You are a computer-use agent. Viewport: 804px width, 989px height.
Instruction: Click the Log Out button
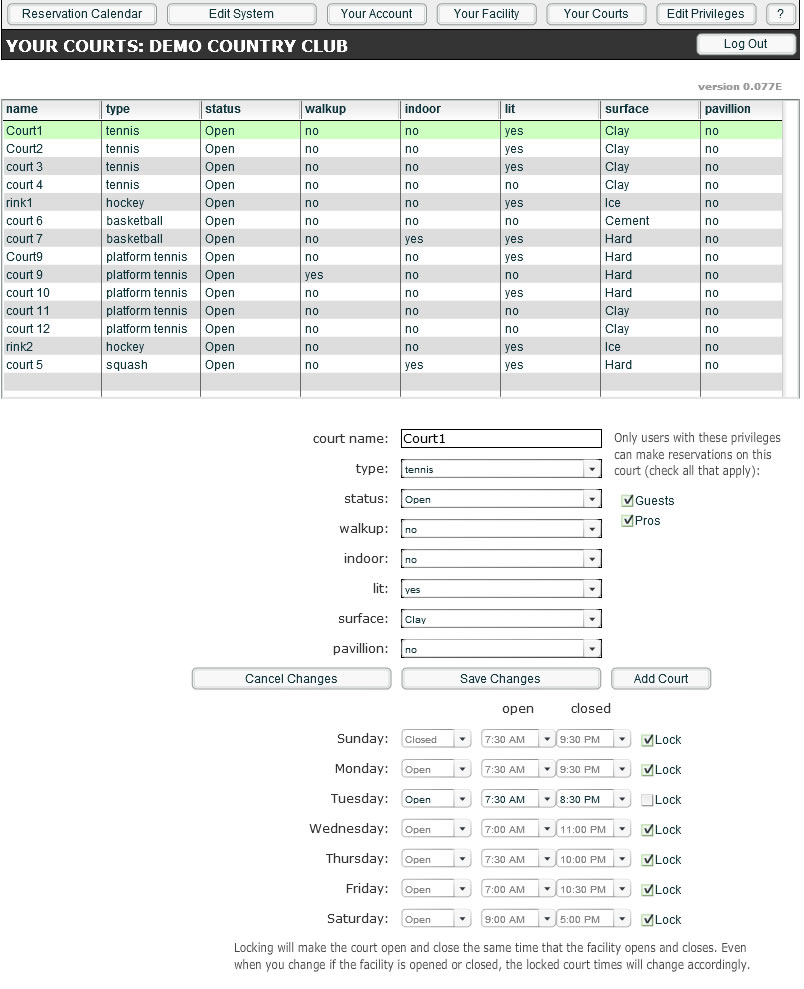(745, 44)
